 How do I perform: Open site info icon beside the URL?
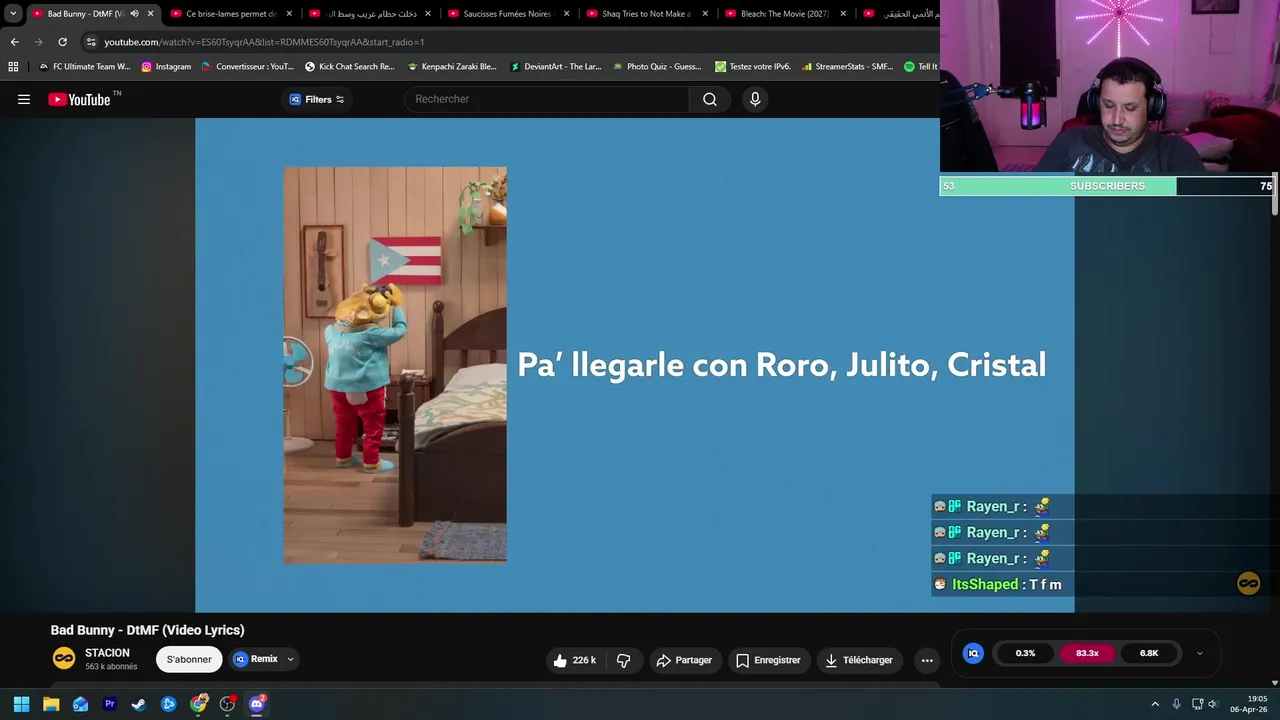coord(91,42)
